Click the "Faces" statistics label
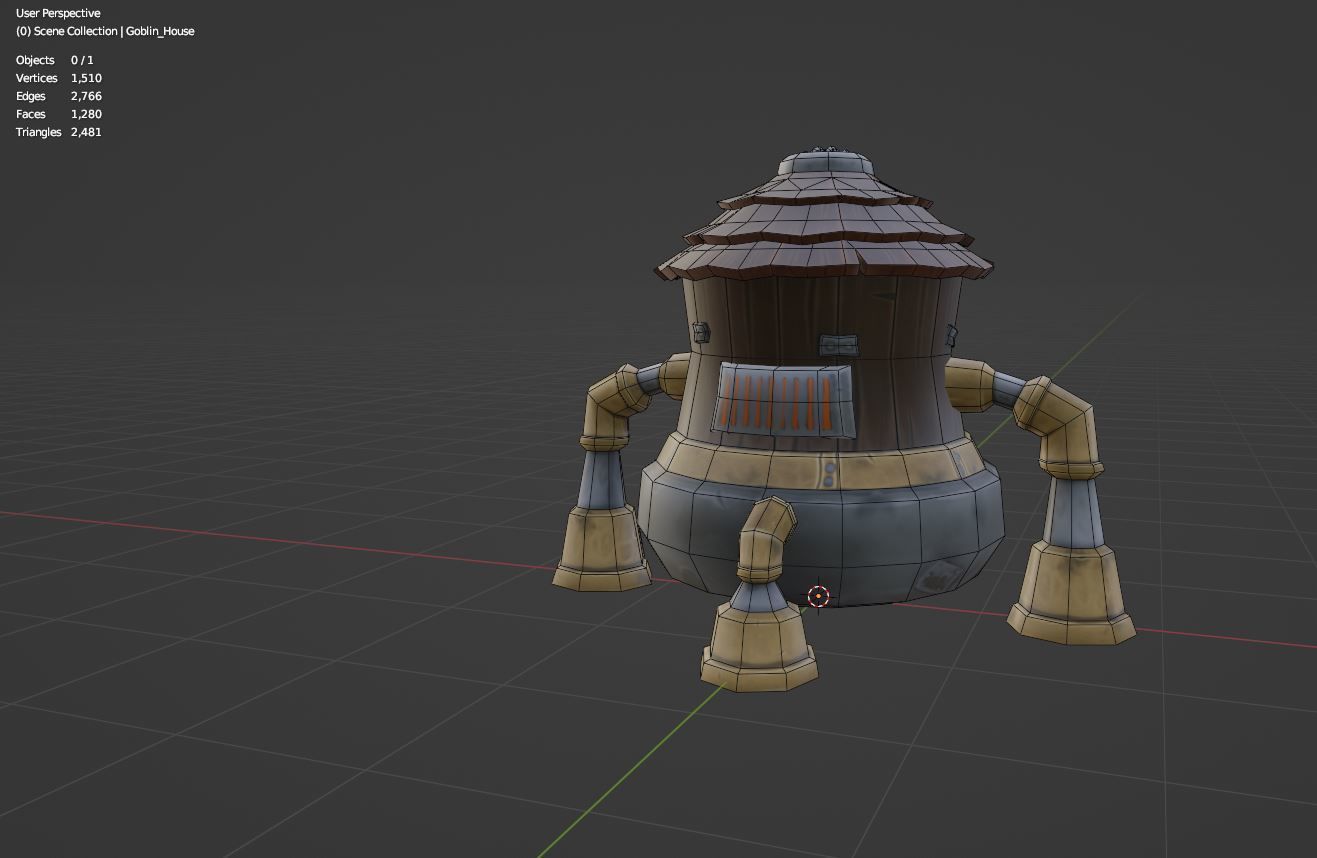The image size is (1317, 858). tap(31, 114)
